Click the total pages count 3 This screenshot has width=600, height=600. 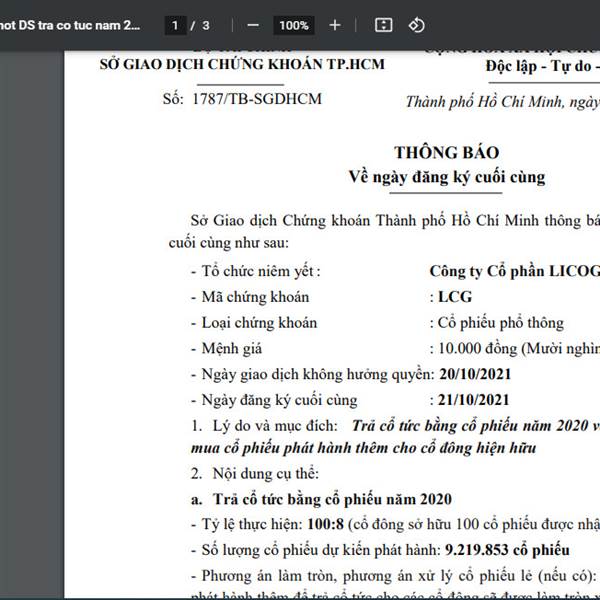(x=206, y=26)
